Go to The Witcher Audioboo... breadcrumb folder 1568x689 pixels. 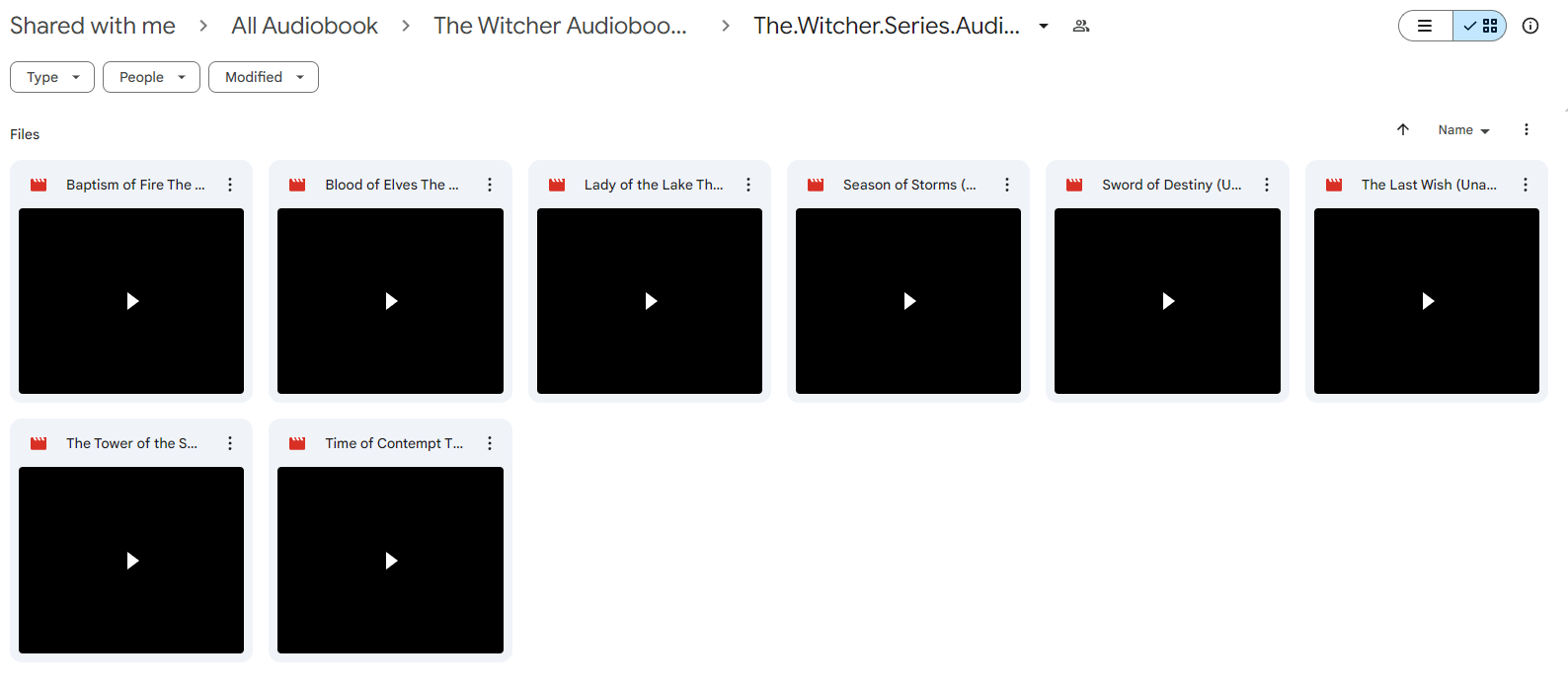click(560, 26)
